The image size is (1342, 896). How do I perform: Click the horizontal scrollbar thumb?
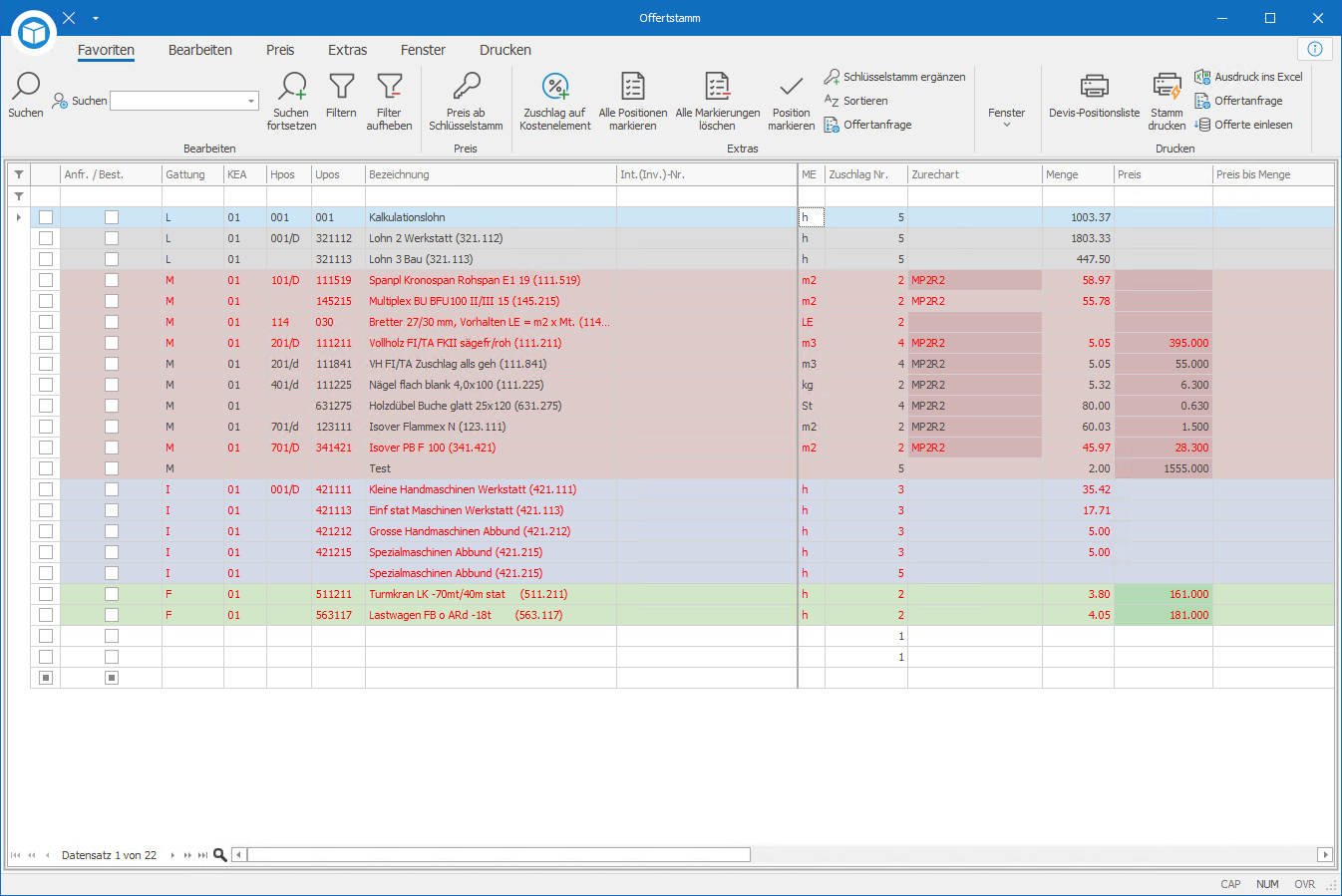pos(499,855)
